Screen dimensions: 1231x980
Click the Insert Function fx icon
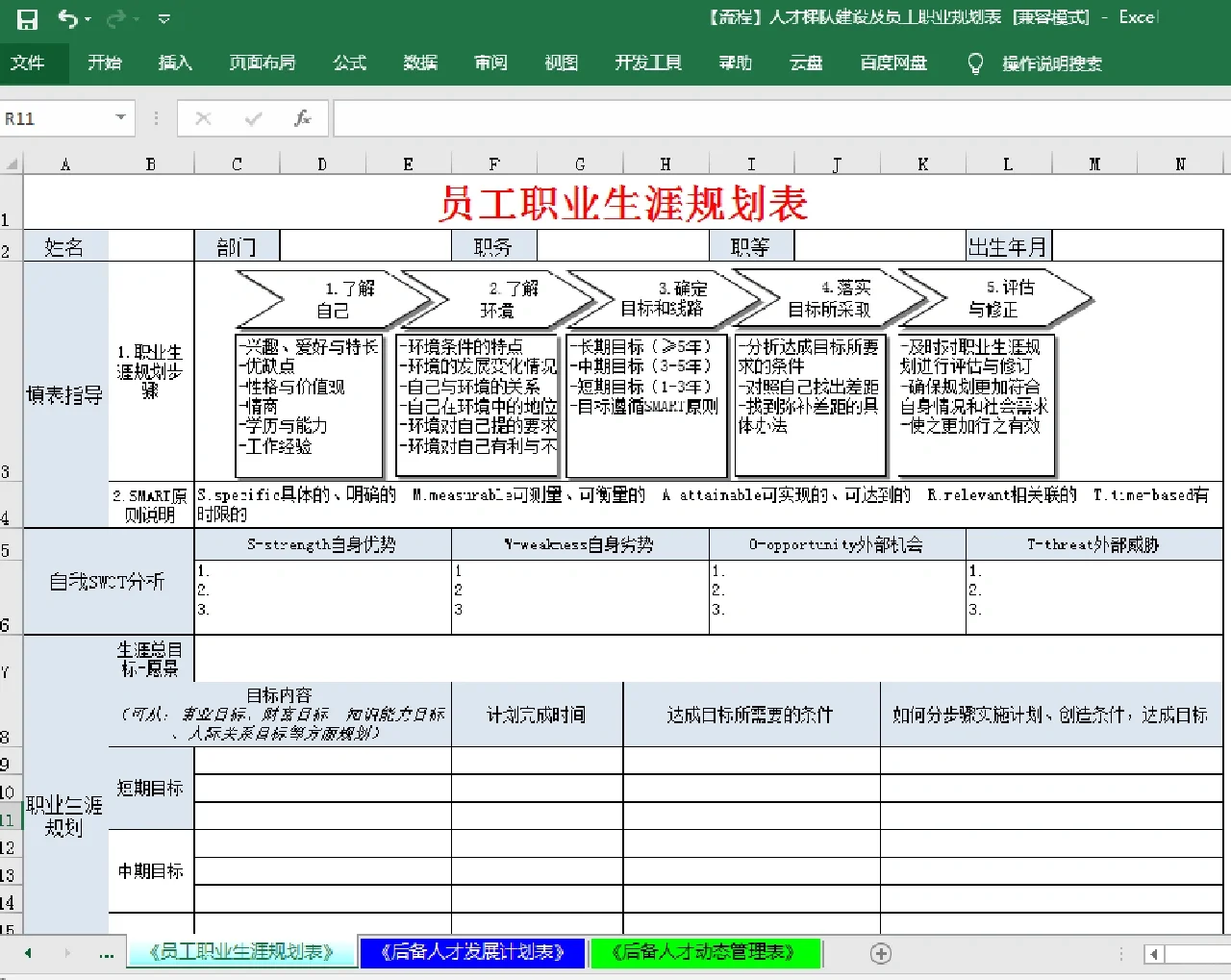(302, 118)
